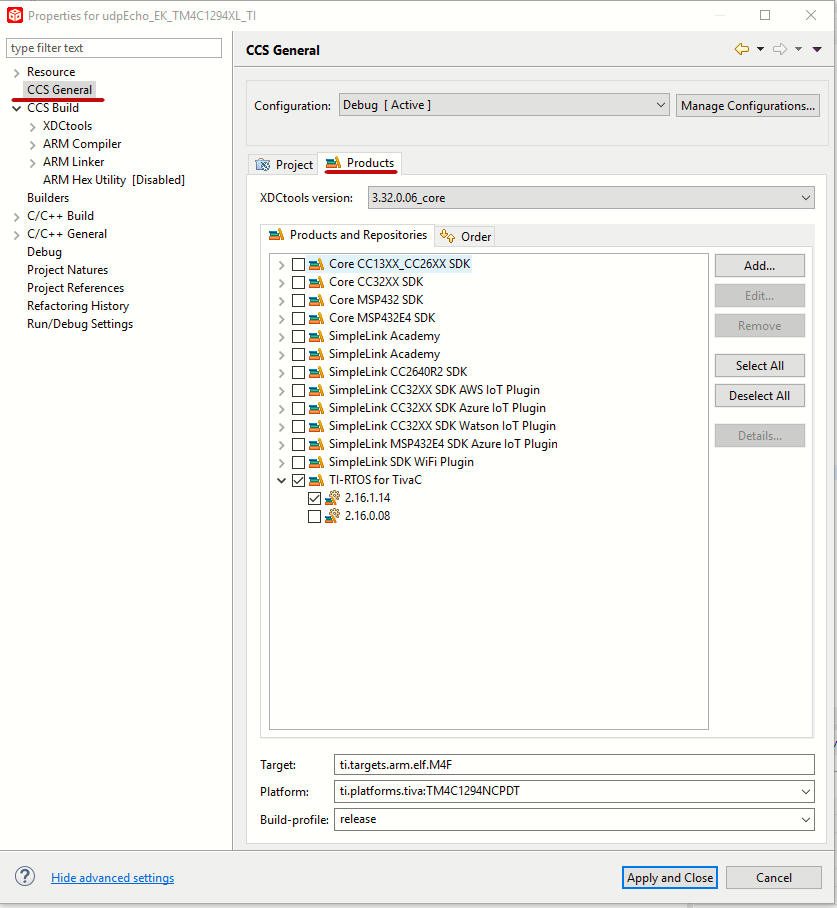Open Project Natures page
The image size is (837, 908).
pos(67,270)
